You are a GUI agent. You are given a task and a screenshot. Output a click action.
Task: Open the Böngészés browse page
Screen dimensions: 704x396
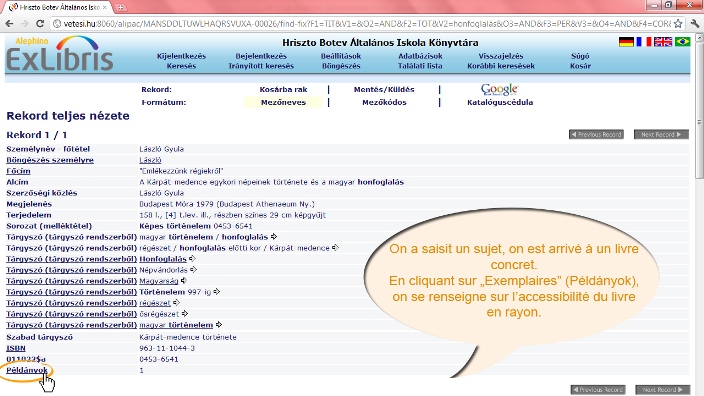pos(341,66)
